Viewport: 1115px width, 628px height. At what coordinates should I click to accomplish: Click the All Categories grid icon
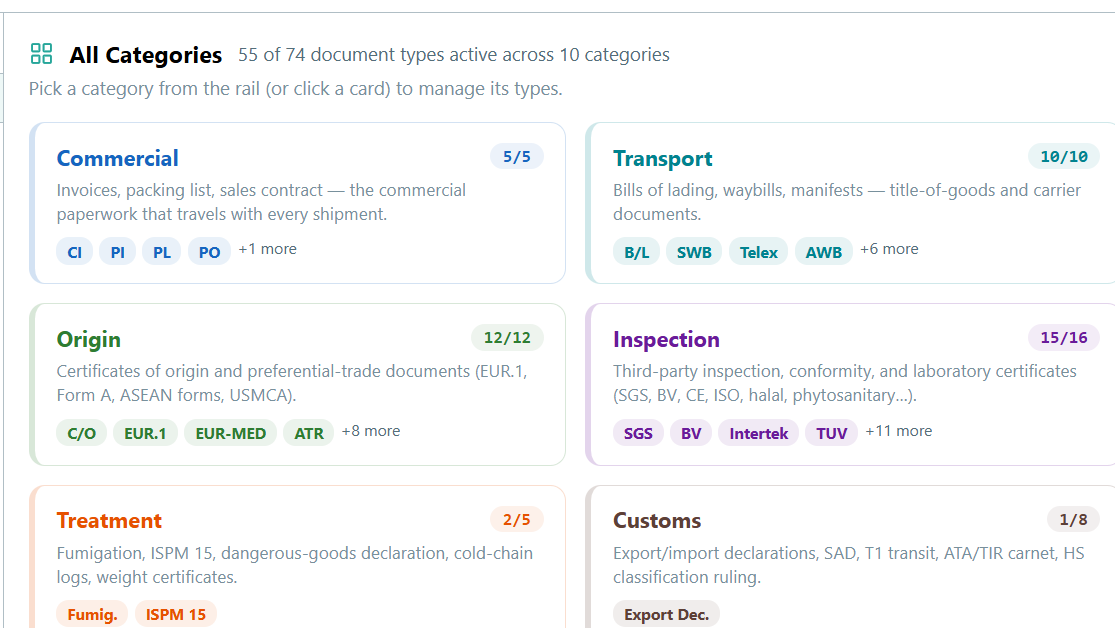(x=41, y=54)
